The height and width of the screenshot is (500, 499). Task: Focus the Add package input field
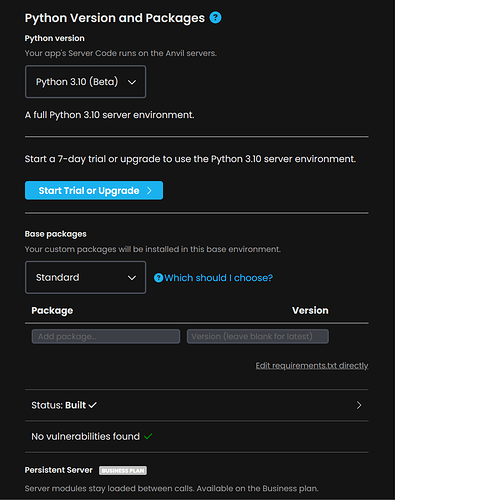(x=106, y=336)
